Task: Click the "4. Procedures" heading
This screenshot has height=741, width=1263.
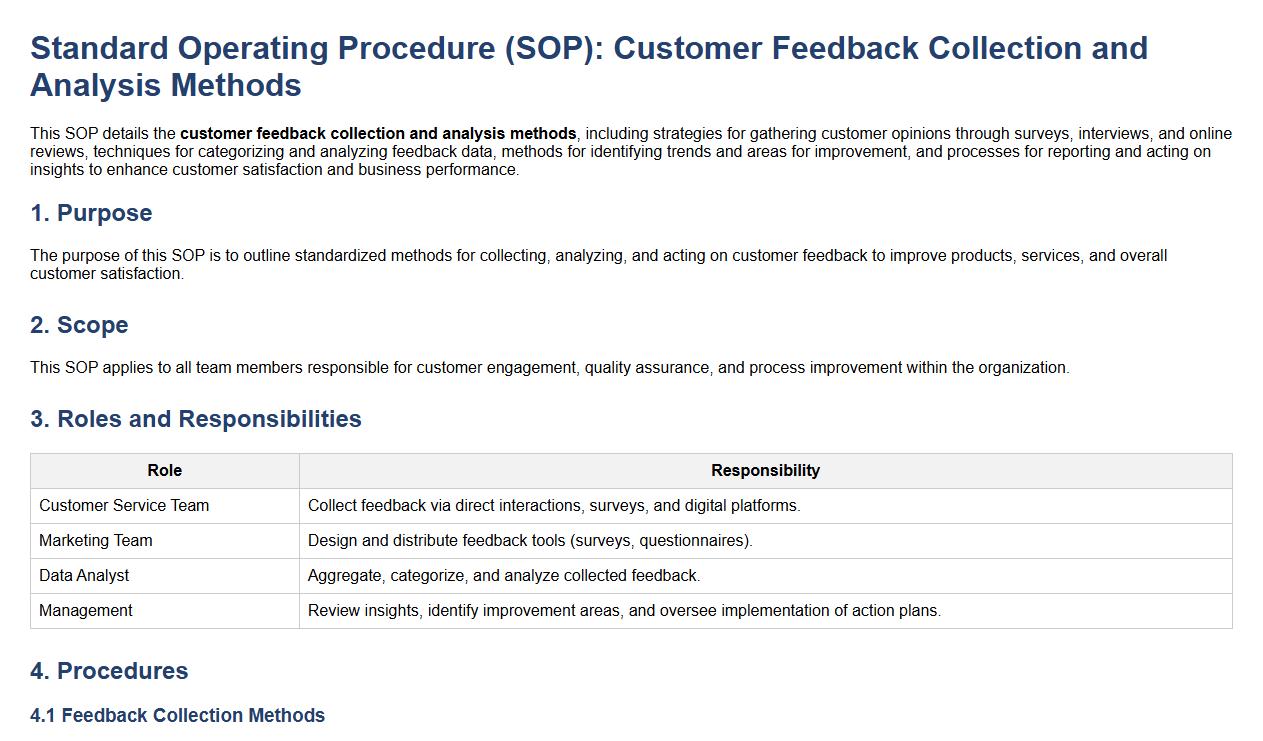Action: click(x=109, y=671)
